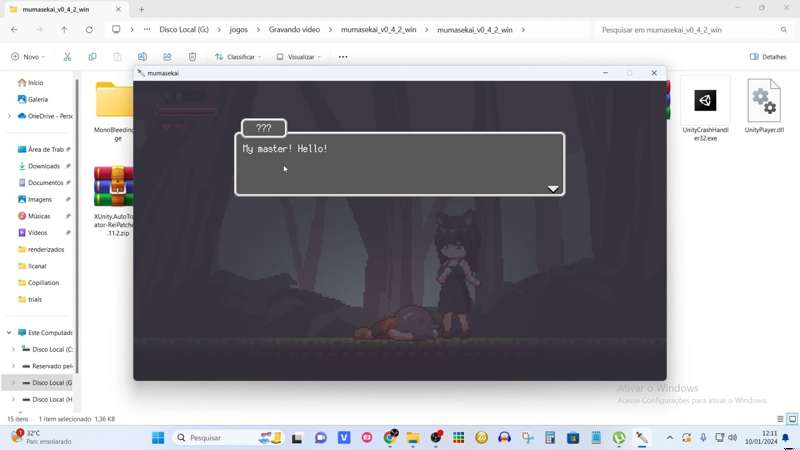Open the weather widget showing 32°C
800x450 pixels.
(x=41, y=437)
